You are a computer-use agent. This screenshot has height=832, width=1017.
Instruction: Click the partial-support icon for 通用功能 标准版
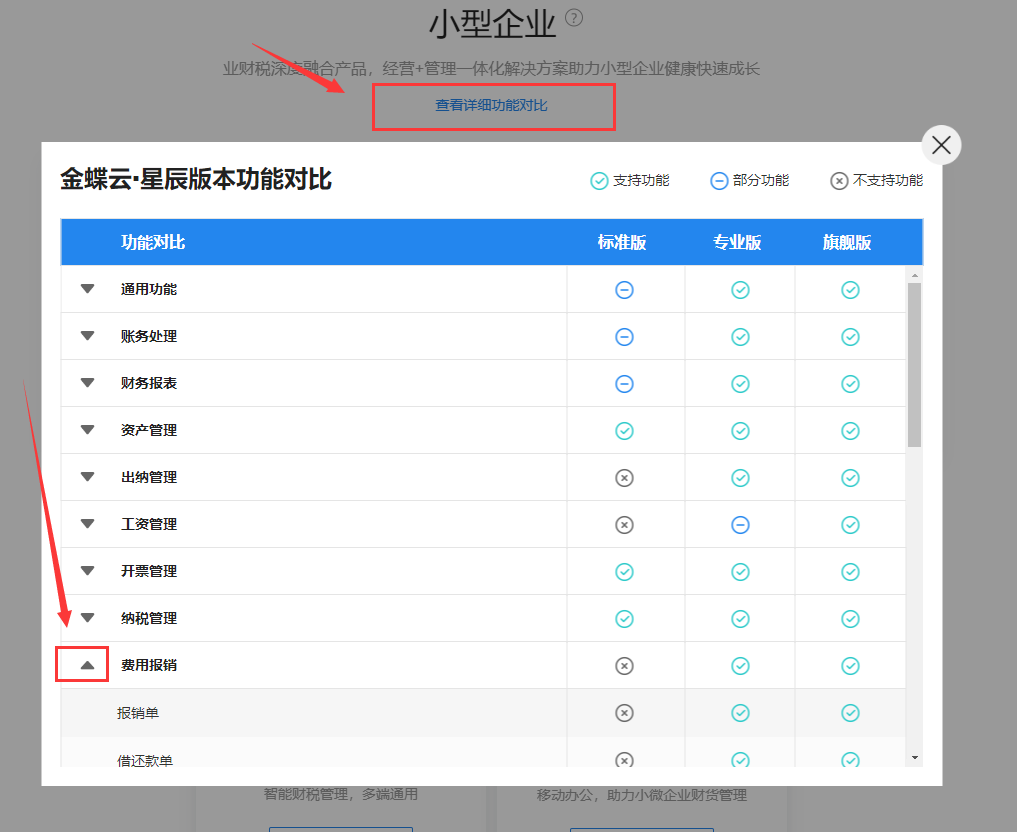[x=624, y=289]
